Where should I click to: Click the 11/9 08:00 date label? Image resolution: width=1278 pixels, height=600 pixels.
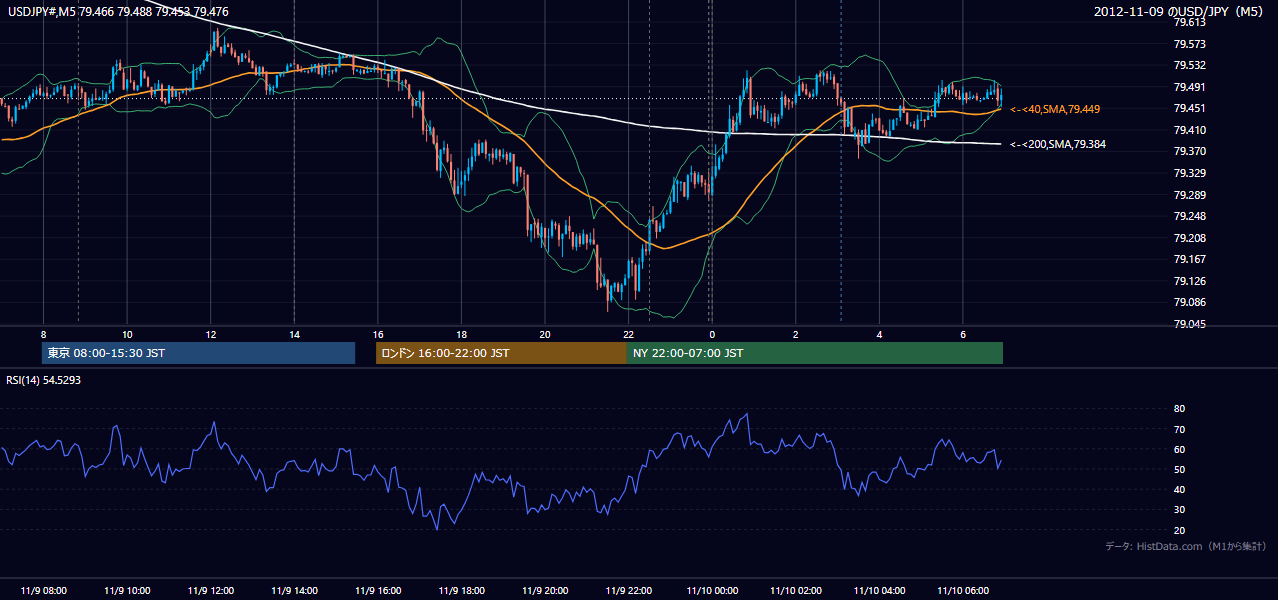tap(43, 591)
